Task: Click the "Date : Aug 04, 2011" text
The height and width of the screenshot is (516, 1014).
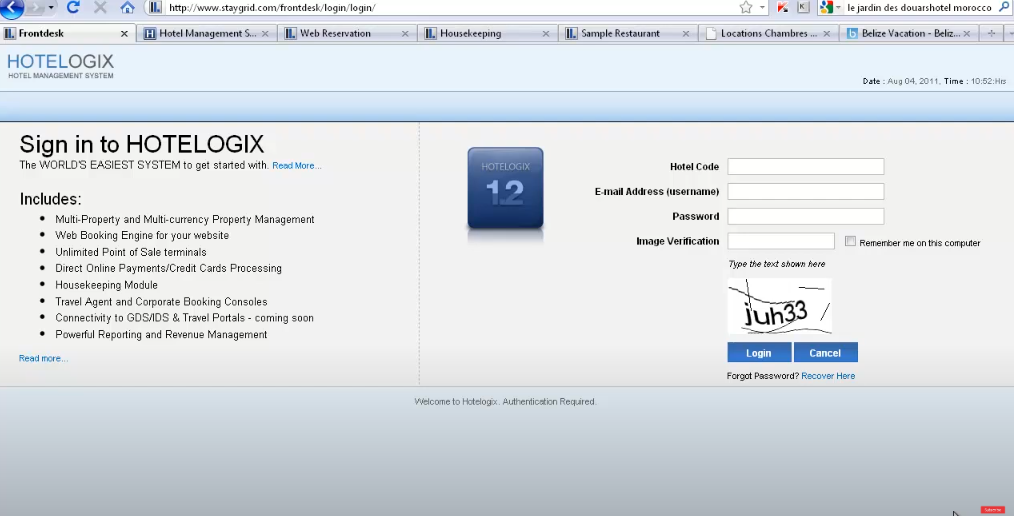Action: tap(900, 81)
